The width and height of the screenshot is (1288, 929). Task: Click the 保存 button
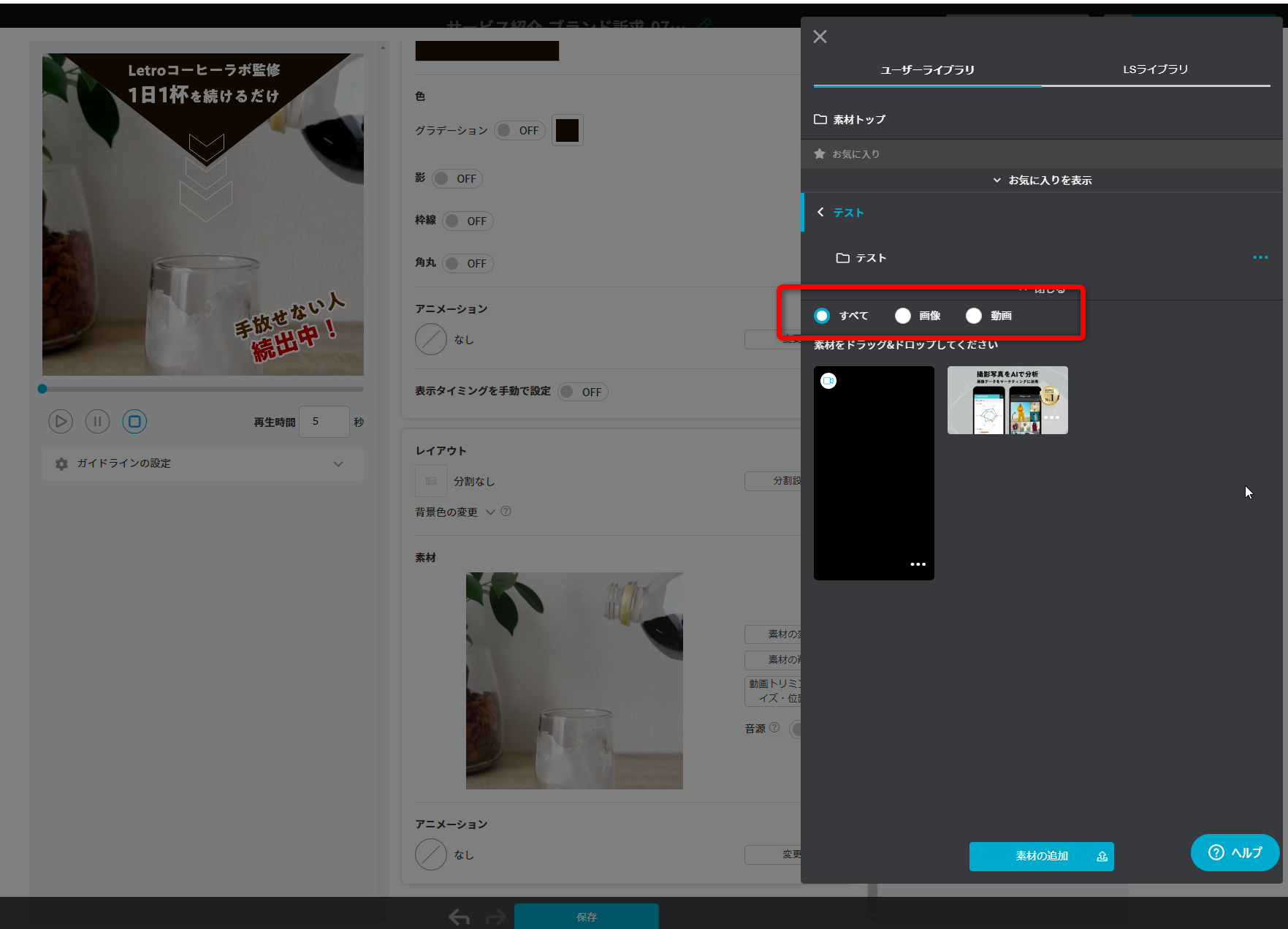point(587,917)
